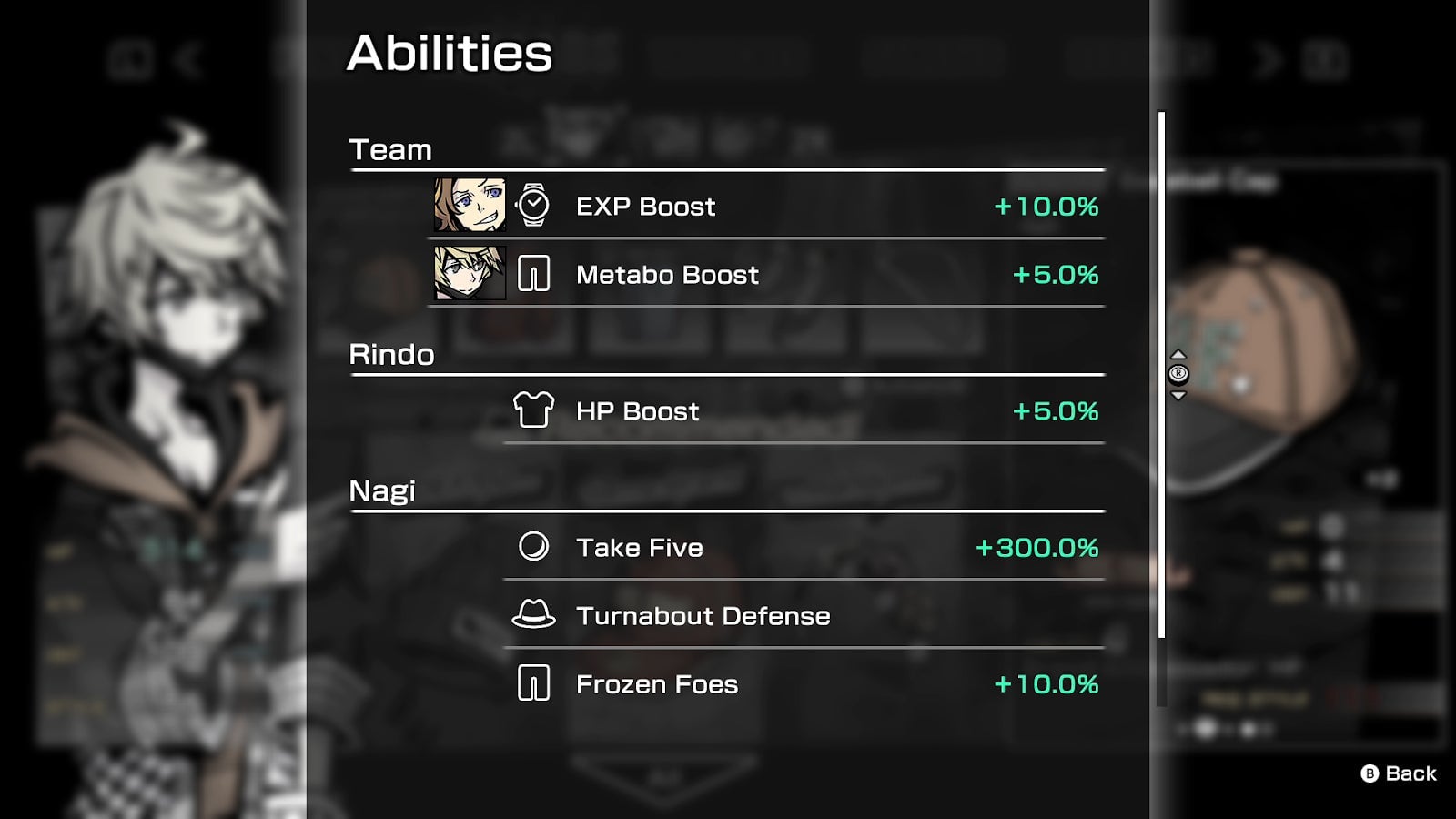Click the blonde character portrait thumbnail
The image size is (1456, 819).
(x=470, y=274)
